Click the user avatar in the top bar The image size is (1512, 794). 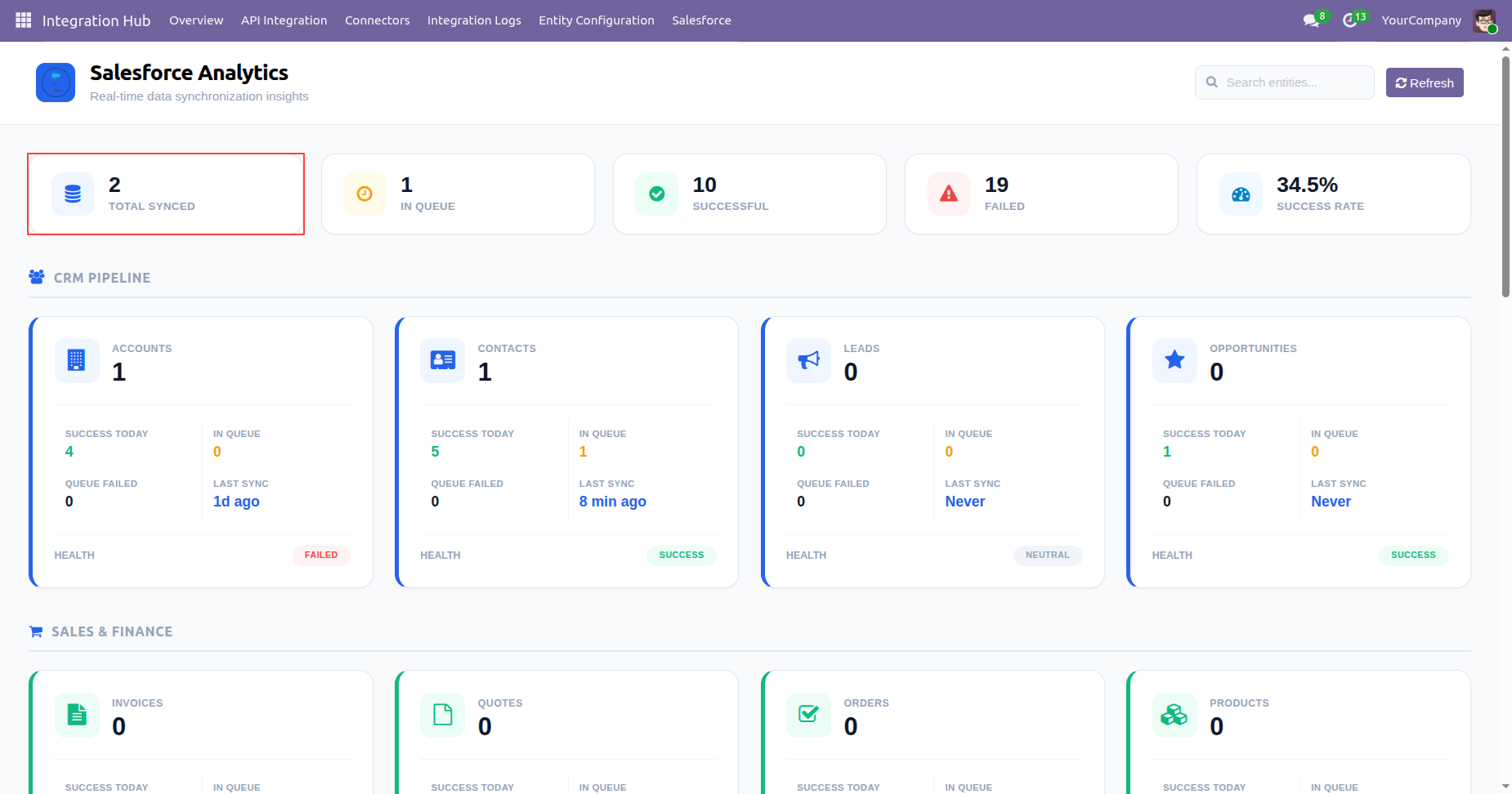click(x=1484, y=20)
